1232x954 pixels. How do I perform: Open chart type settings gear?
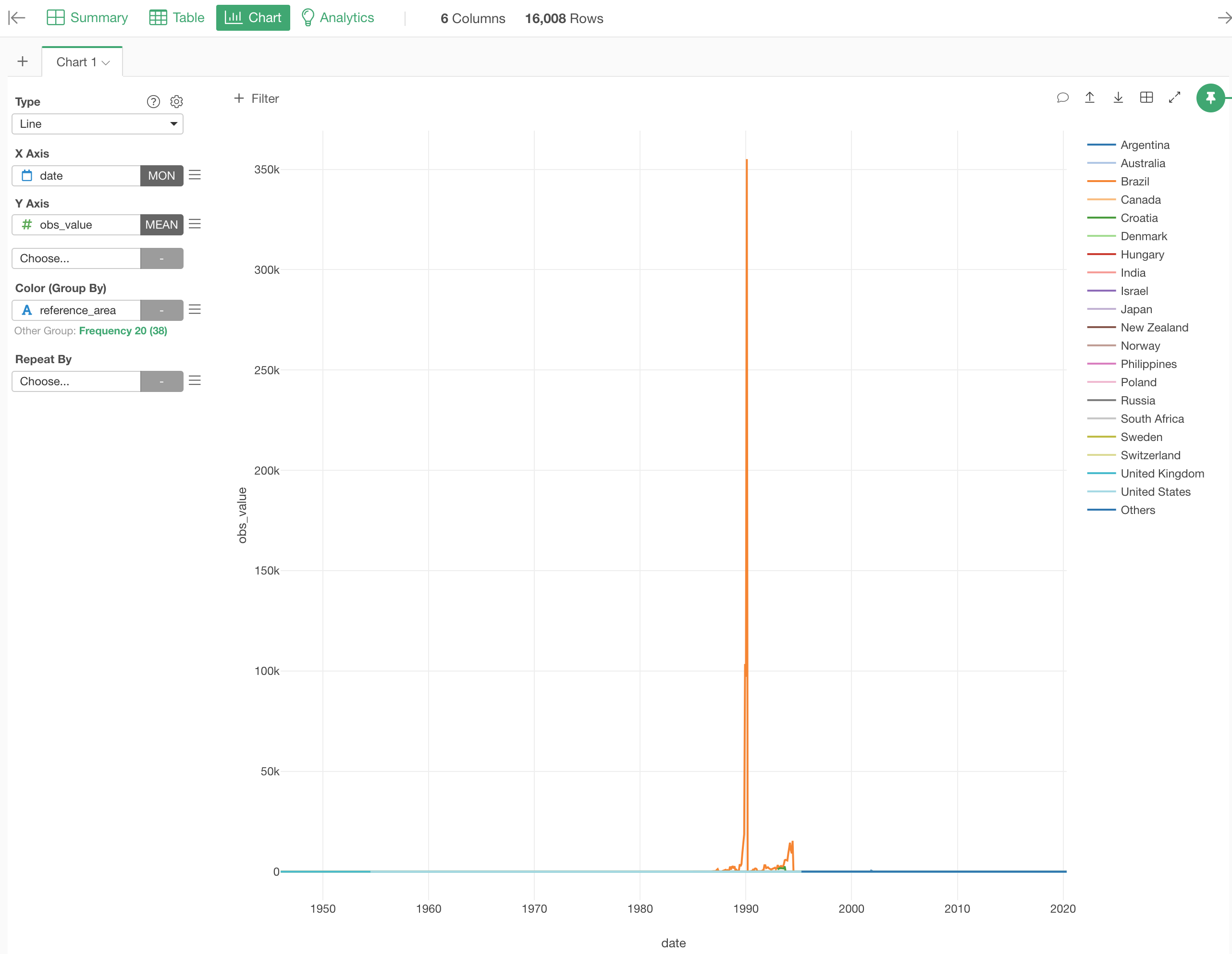(x=176, y=101)
